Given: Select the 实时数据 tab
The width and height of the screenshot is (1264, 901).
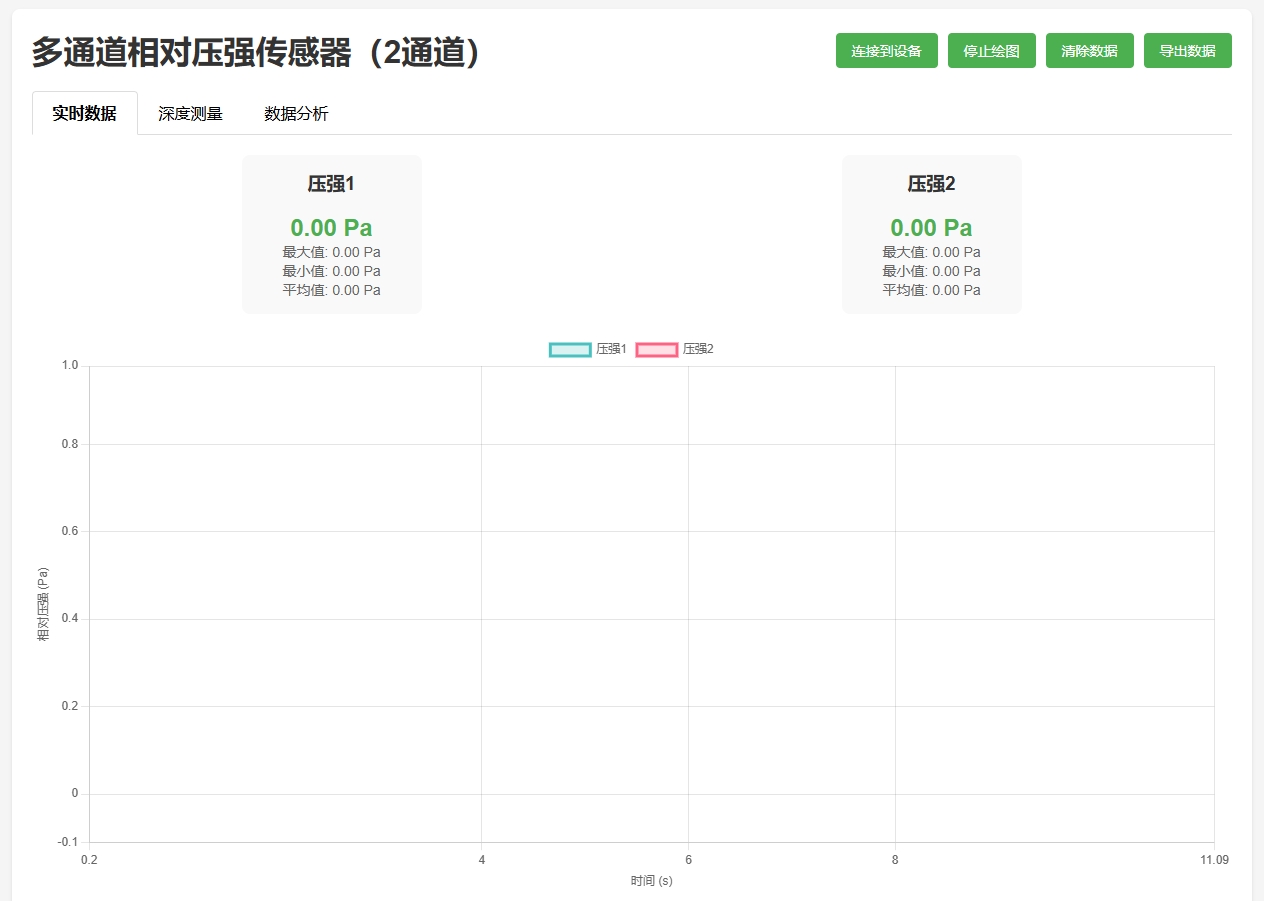Looking at the screenshot, I should (x=84, y=114).
